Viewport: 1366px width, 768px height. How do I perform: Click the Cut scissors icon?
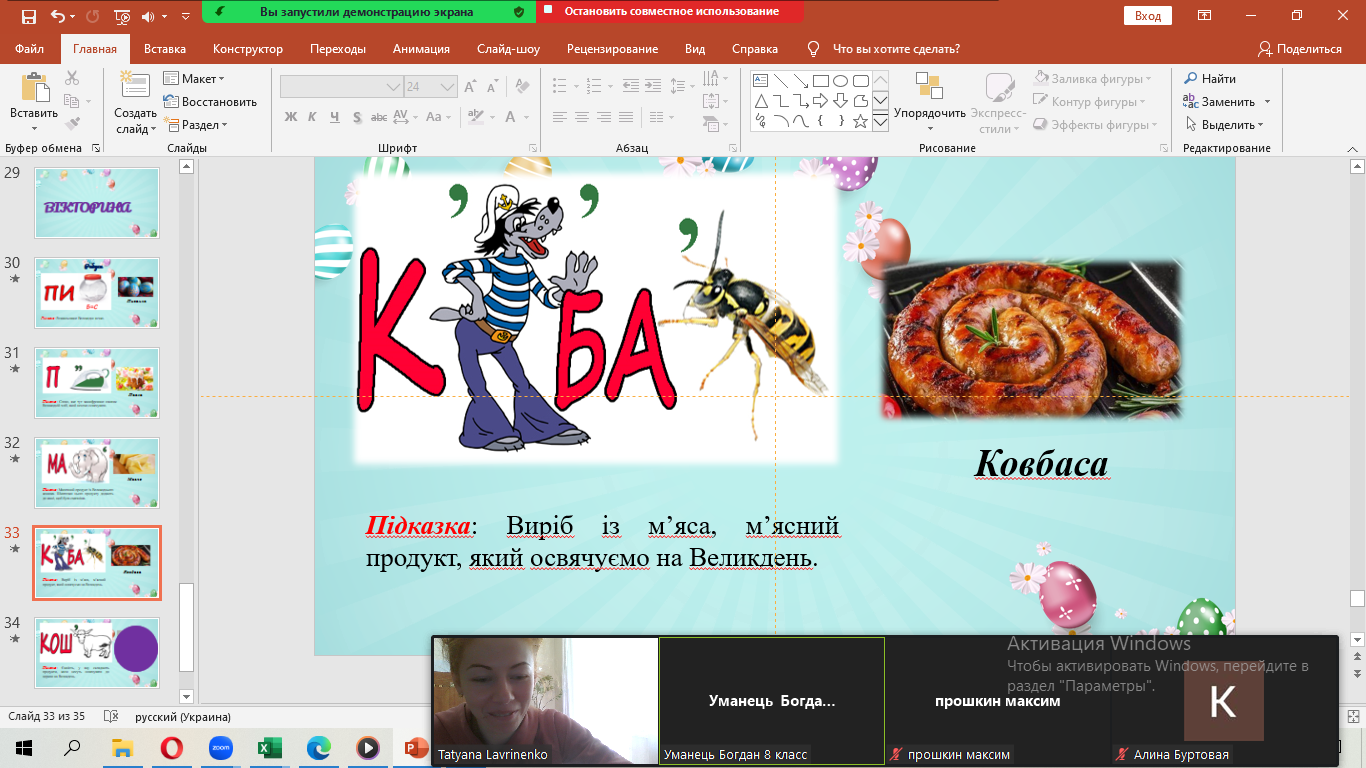tap(72, 78)
